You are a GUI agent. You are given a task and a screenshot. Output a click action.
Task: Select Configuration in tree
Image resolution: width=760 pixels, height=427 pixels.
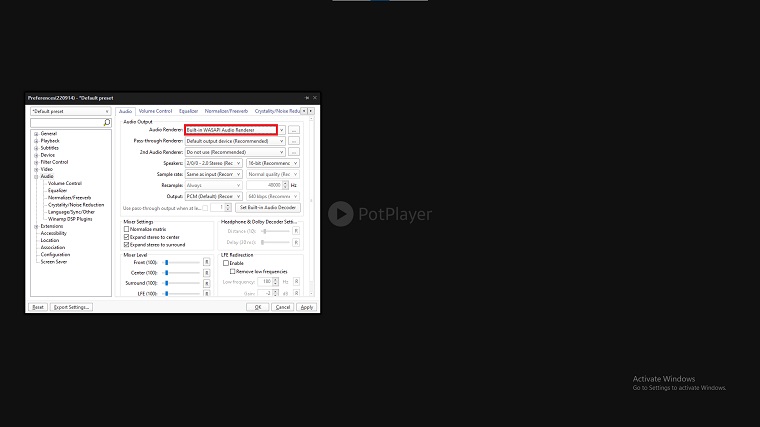pos(55,254)
